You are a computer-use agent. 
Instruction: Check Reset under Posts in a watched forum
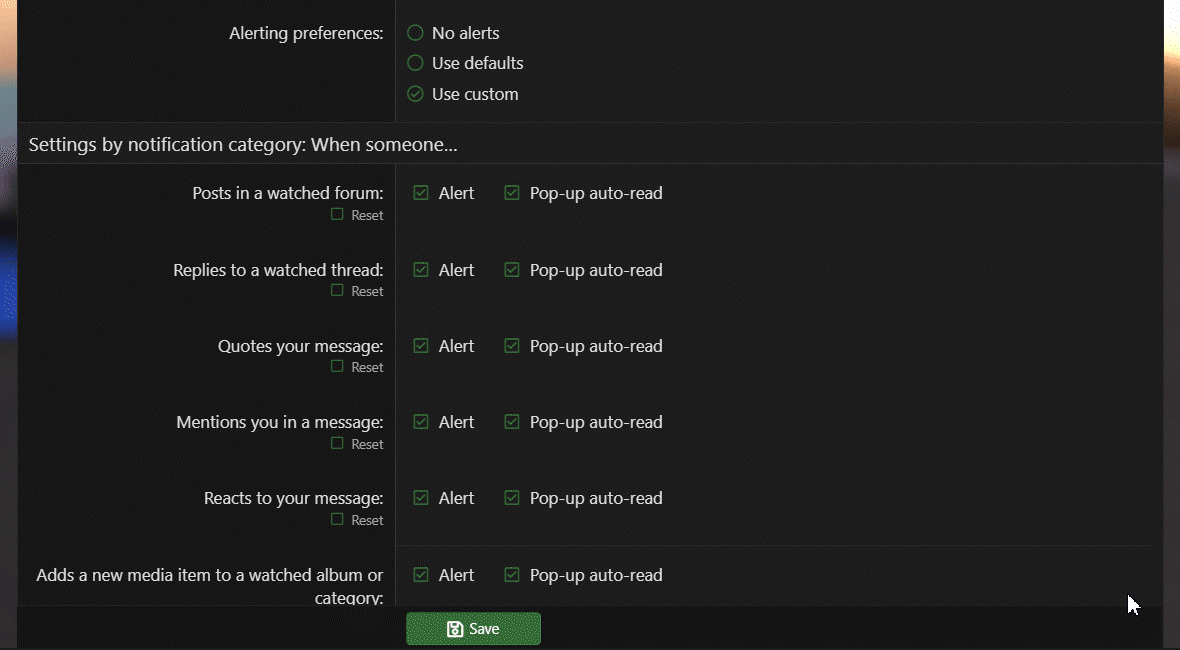[x=338, y=215]
